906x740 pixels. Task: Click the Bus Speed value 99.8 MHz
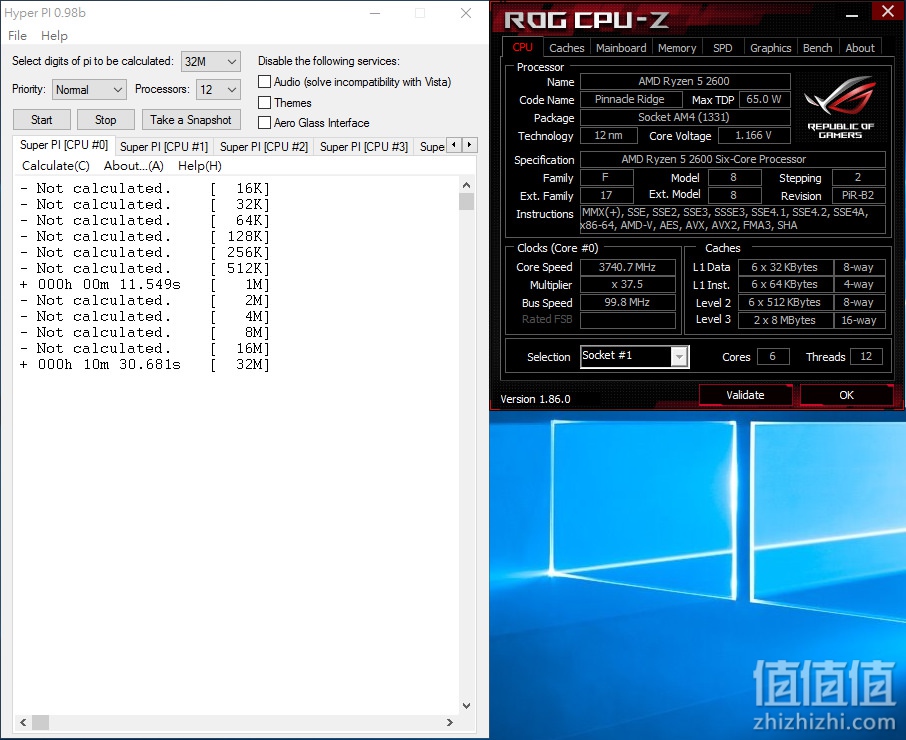(x=627, y=303)
